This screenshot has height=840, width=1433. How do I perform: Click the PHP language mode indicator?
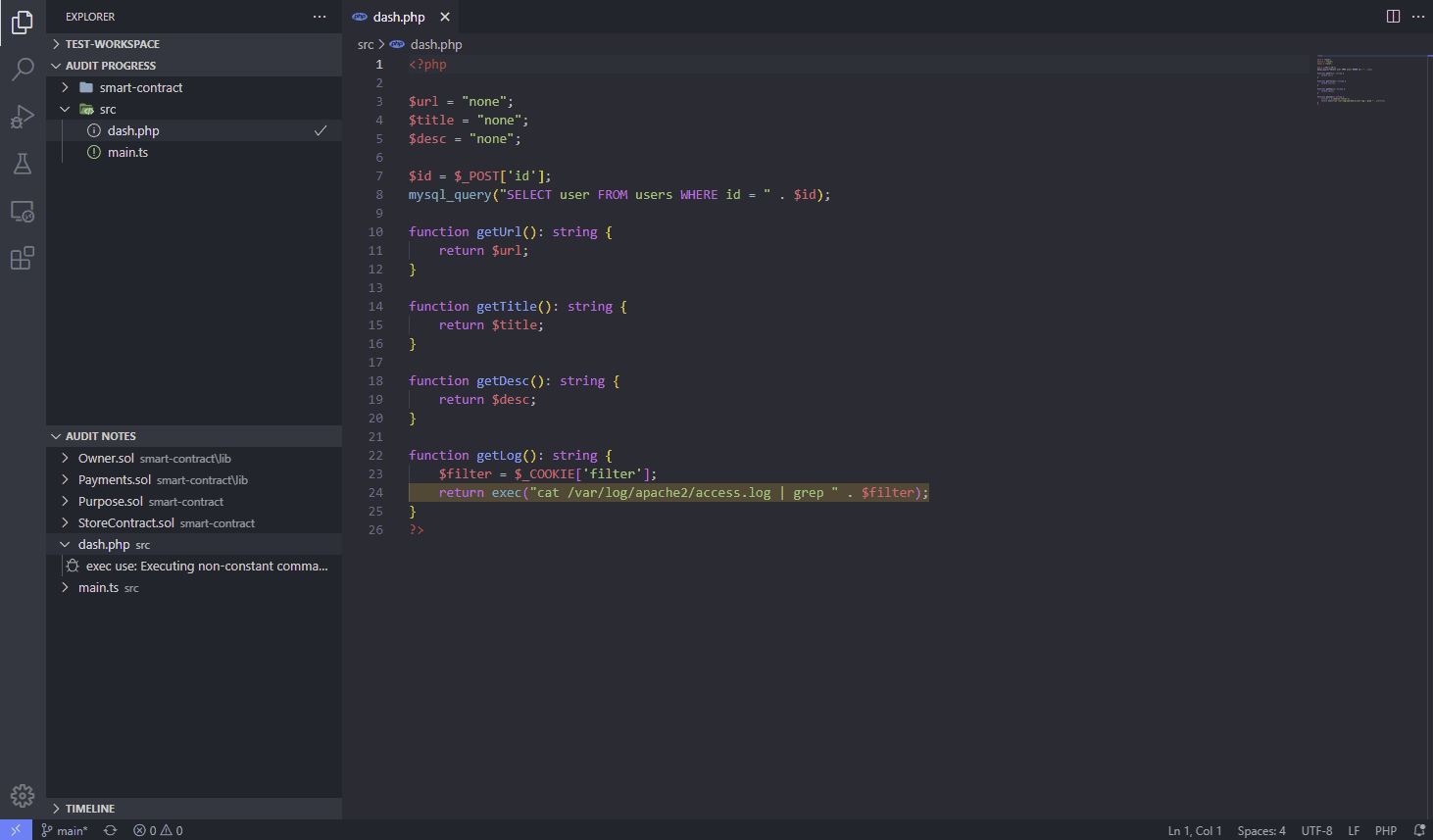tap(1385, 830)
